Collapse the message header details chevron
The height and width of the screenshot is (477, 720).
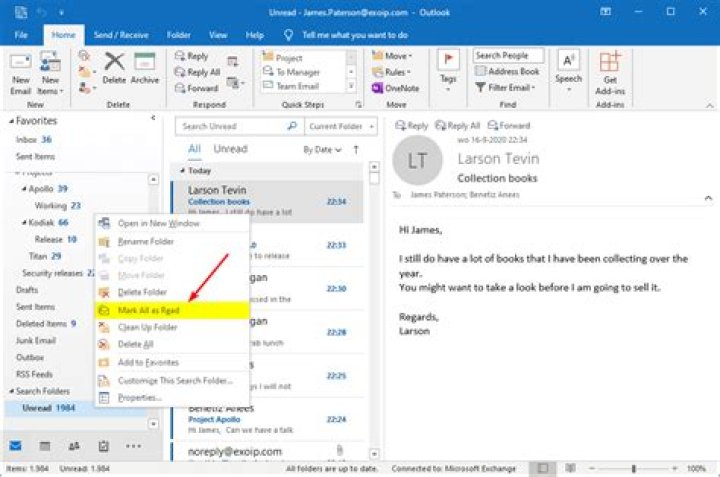708,198
